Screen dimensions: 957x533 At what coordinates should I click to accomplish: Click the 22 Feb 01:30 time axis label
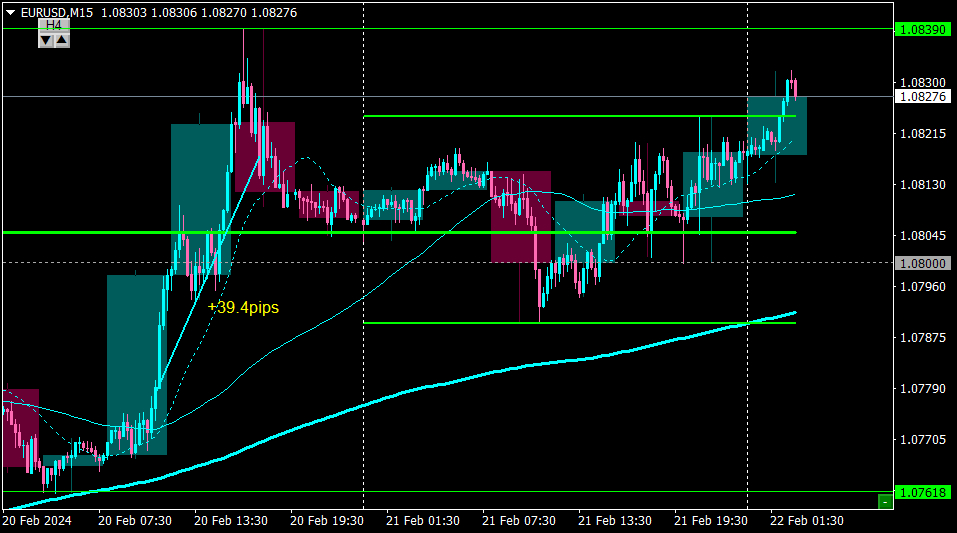click(x=806, y=521)
